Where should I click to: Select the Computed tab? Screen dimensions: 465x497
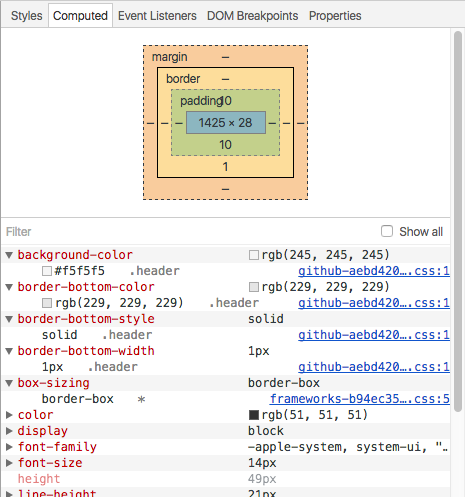tap(80, 16)
